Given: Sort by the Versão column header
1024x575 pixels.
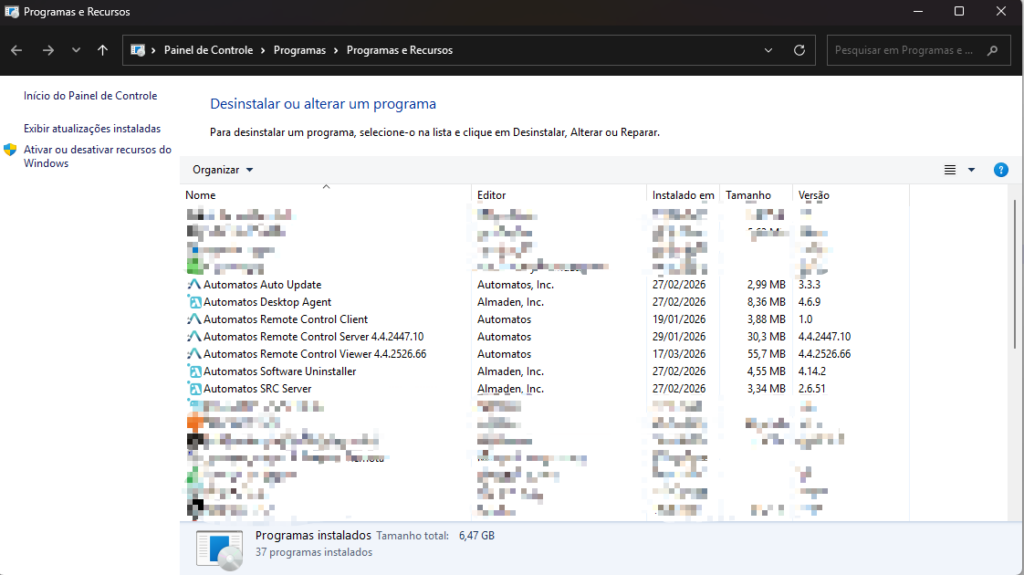Looking at the screenshot, I should (x=850, y=195).
